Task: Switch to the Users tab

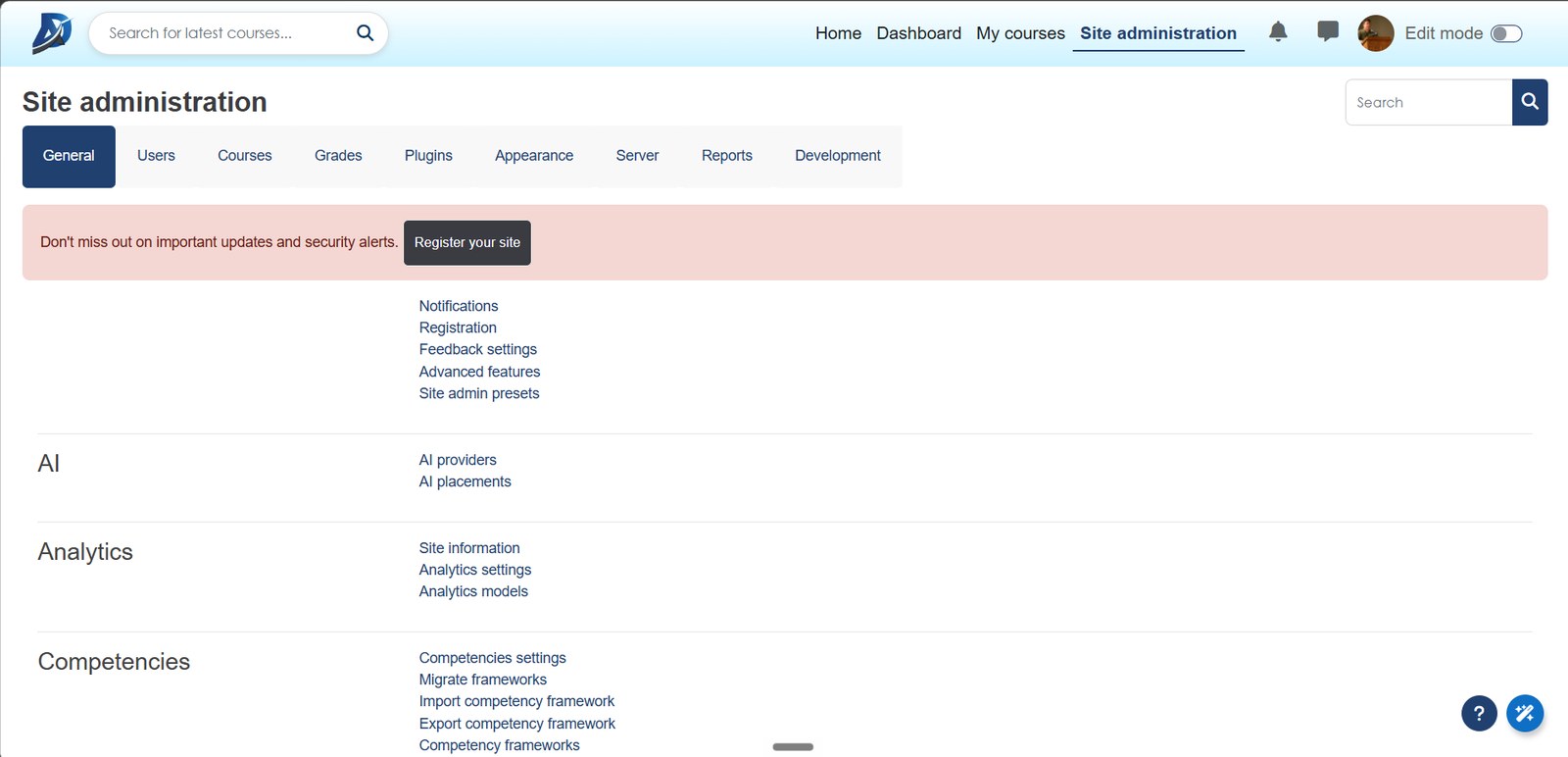Action: [x=156, y=156]
